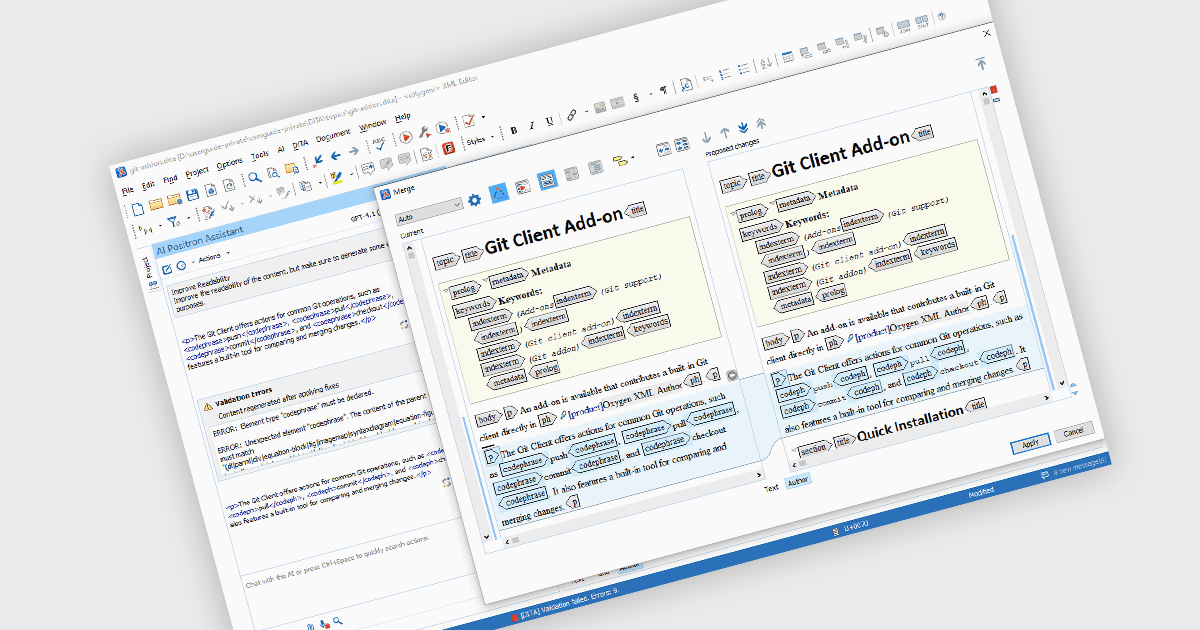Apply Italic formatting button

(531, 125)
